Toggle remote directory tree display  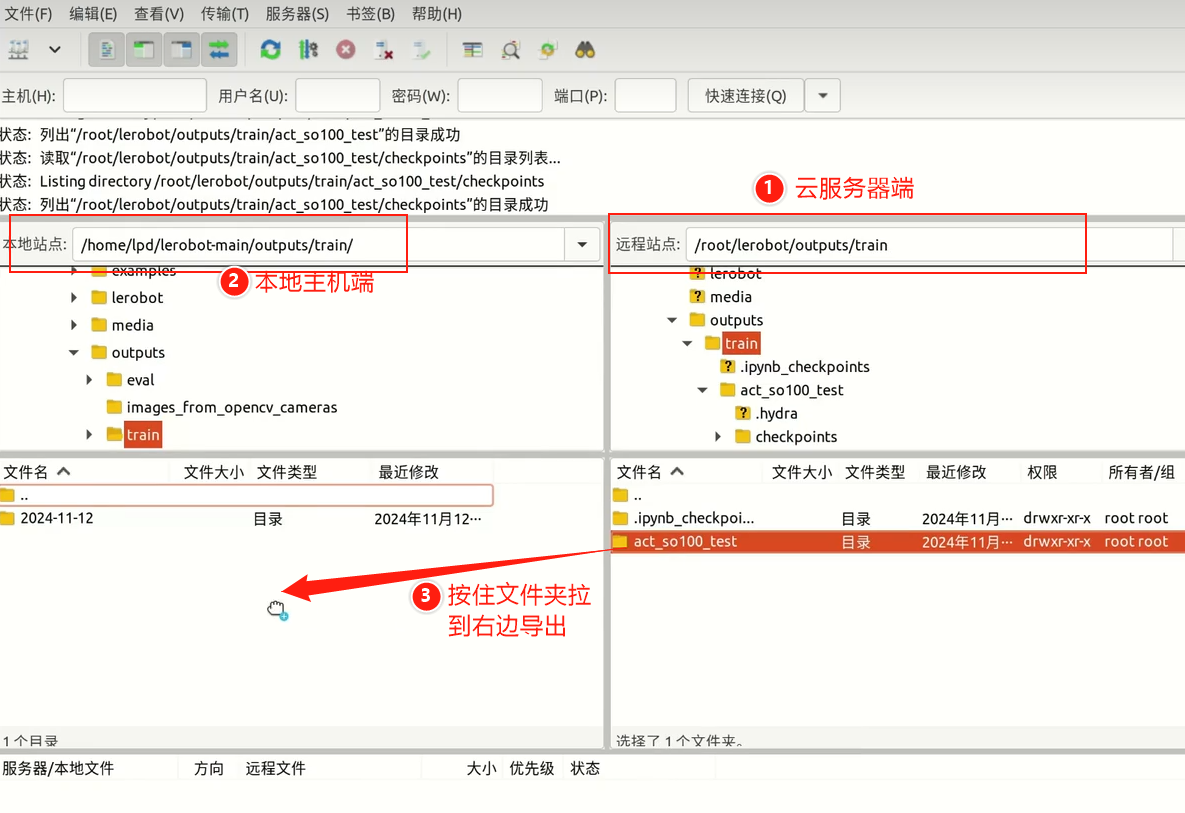click(181, 50)
